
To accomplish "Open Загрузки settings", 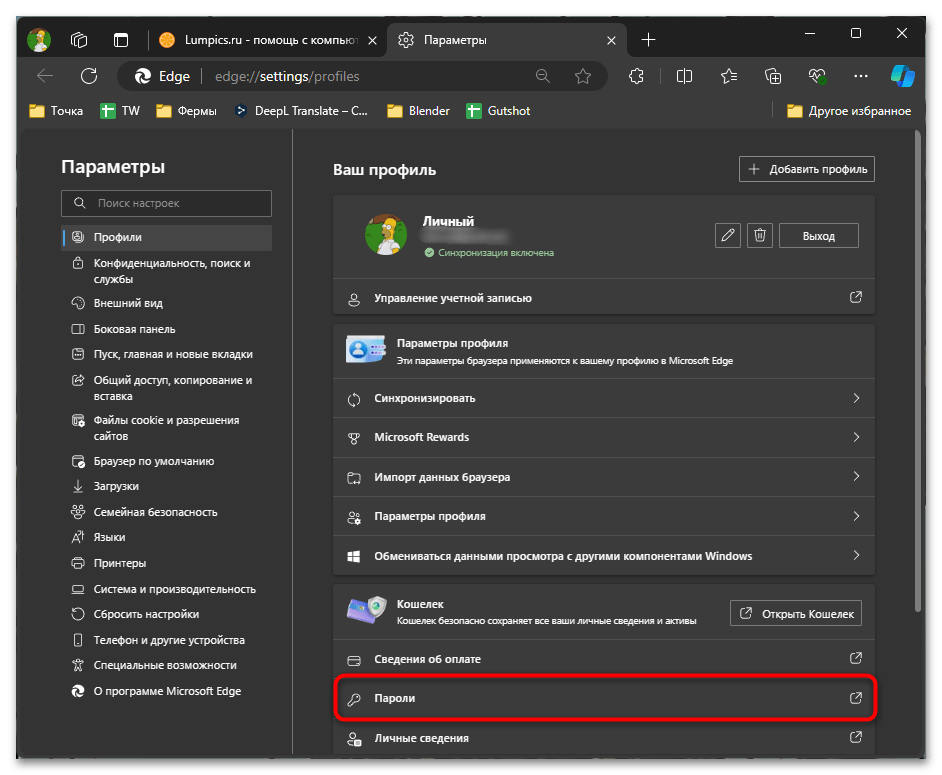I will click(x=167, y=487).
